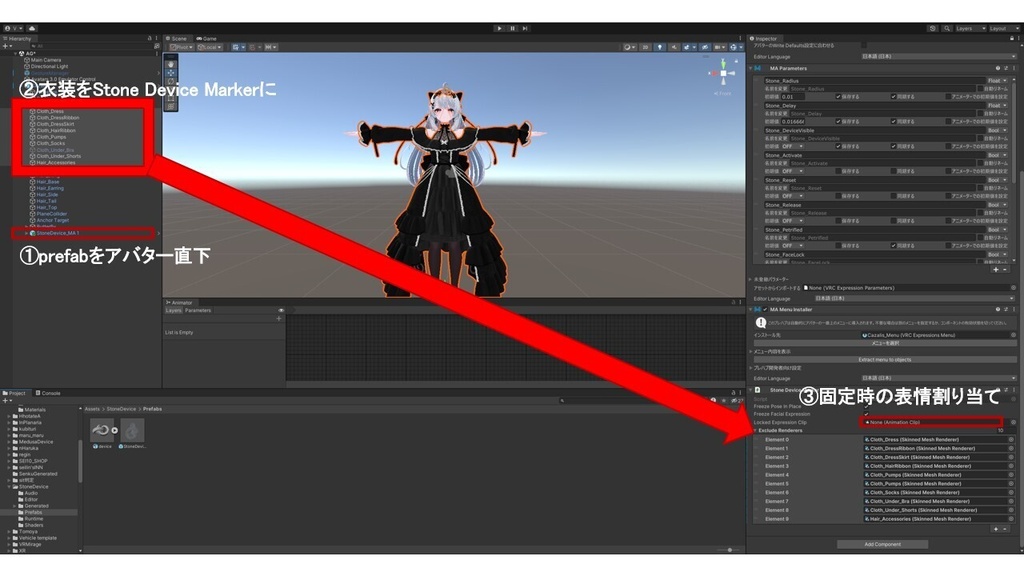Open the undo history icon
Screen dimensions: 1024x576
click(933, 29)
